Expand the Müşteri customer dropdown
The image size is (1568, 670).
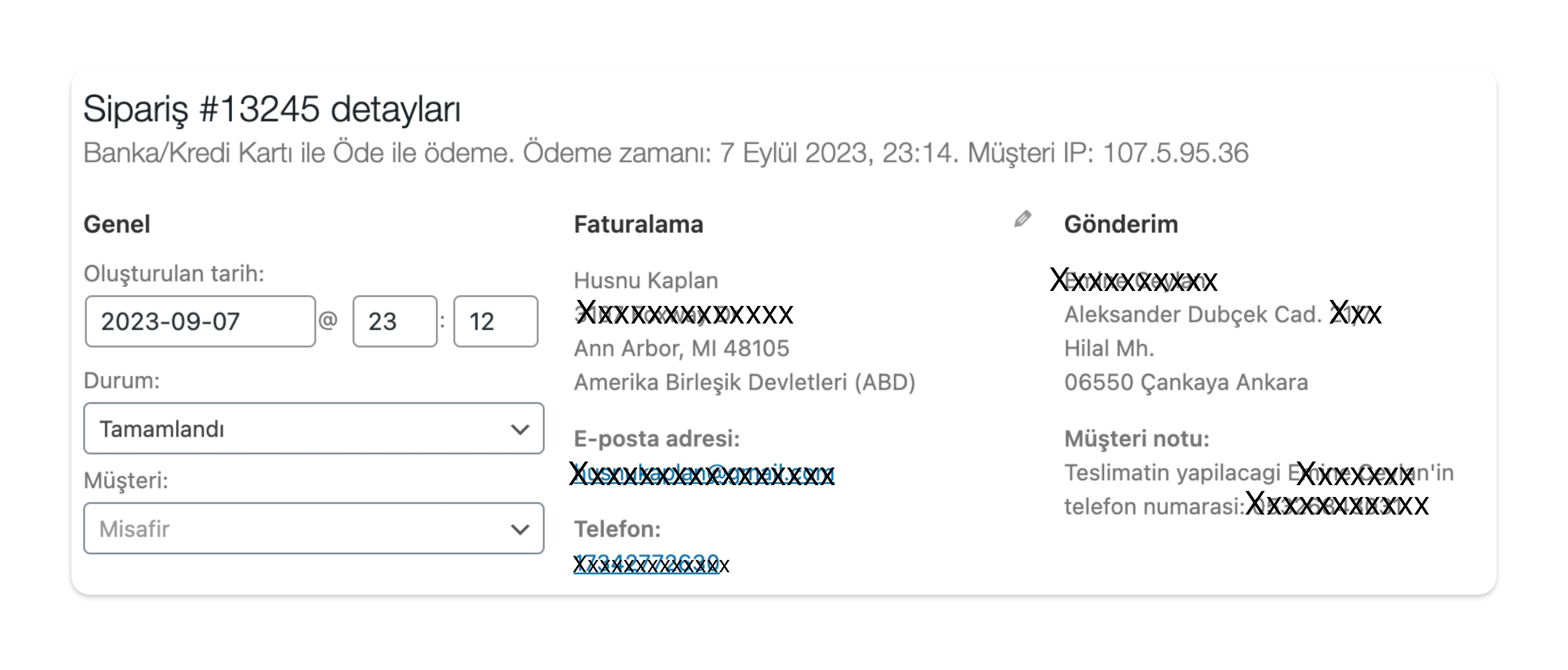click(314, 528)
